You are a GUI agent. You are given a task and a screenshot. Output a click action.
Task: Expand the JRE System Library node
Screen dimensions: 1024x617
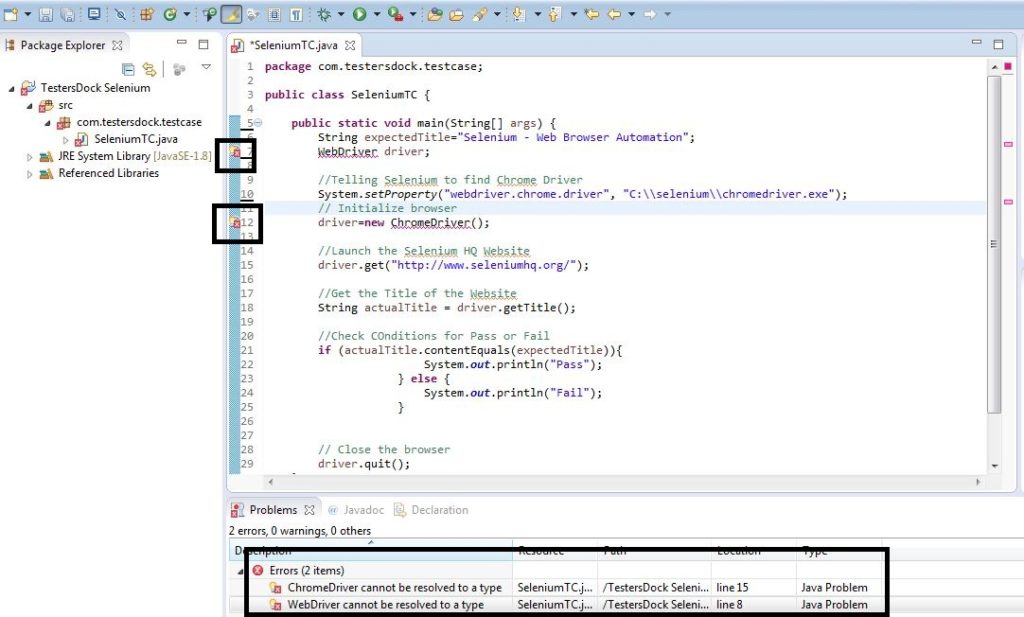[x=29, y=157]
